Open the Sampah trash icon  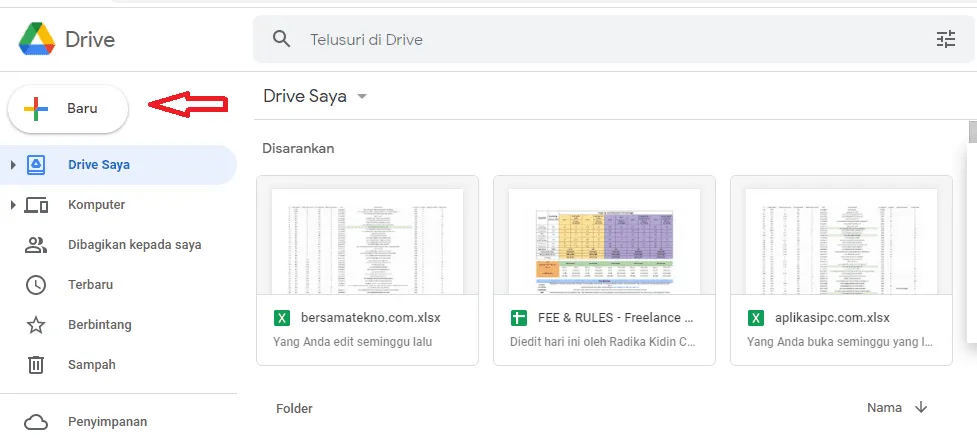[36, 364]
